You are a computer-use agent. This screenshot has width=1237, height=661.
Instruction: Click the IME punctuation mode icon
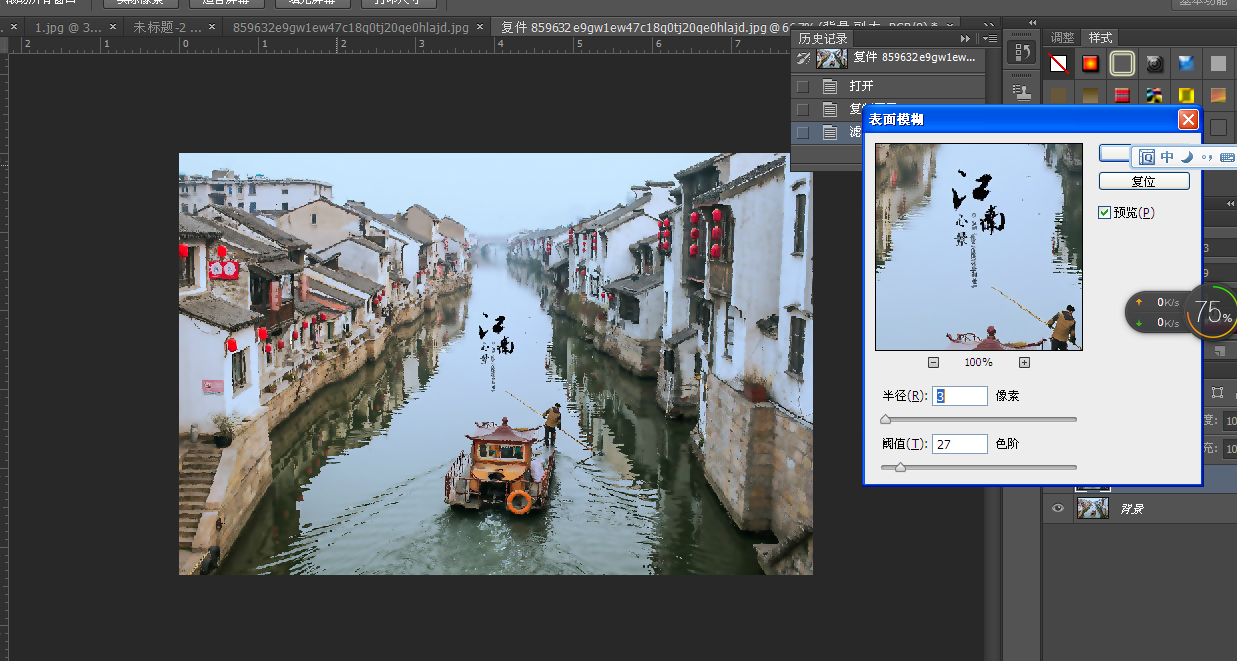coord(1207,157)
